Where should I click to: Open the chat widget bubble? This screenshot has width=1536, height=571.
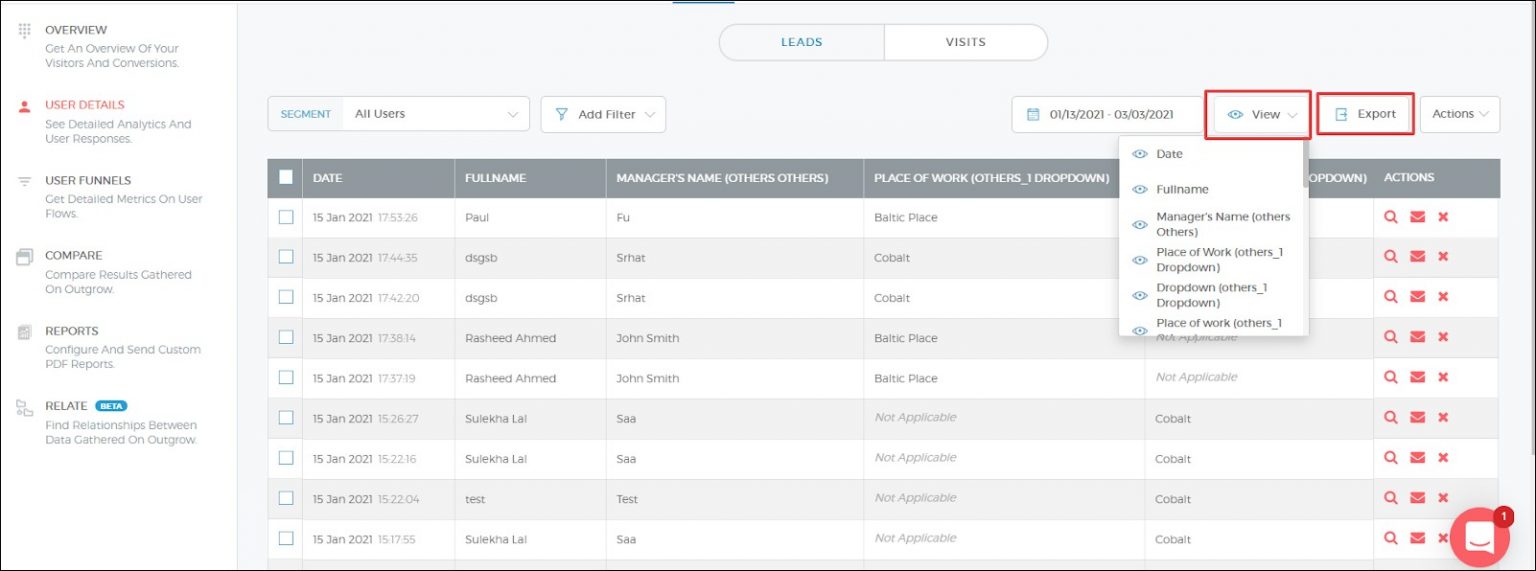pyautogui.click(x=1479, y=537)
